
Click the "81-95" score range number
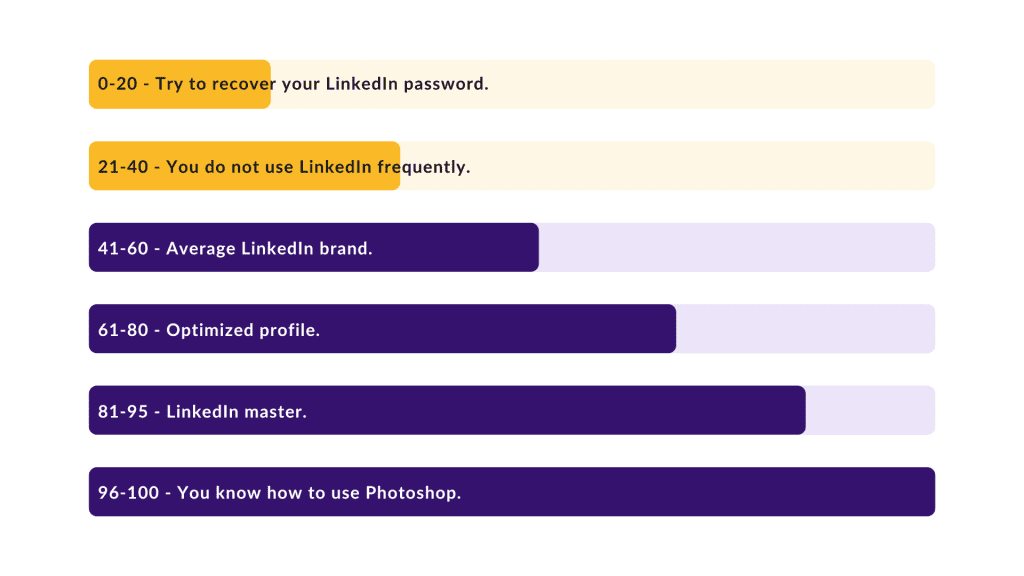(x=123, y=411)
